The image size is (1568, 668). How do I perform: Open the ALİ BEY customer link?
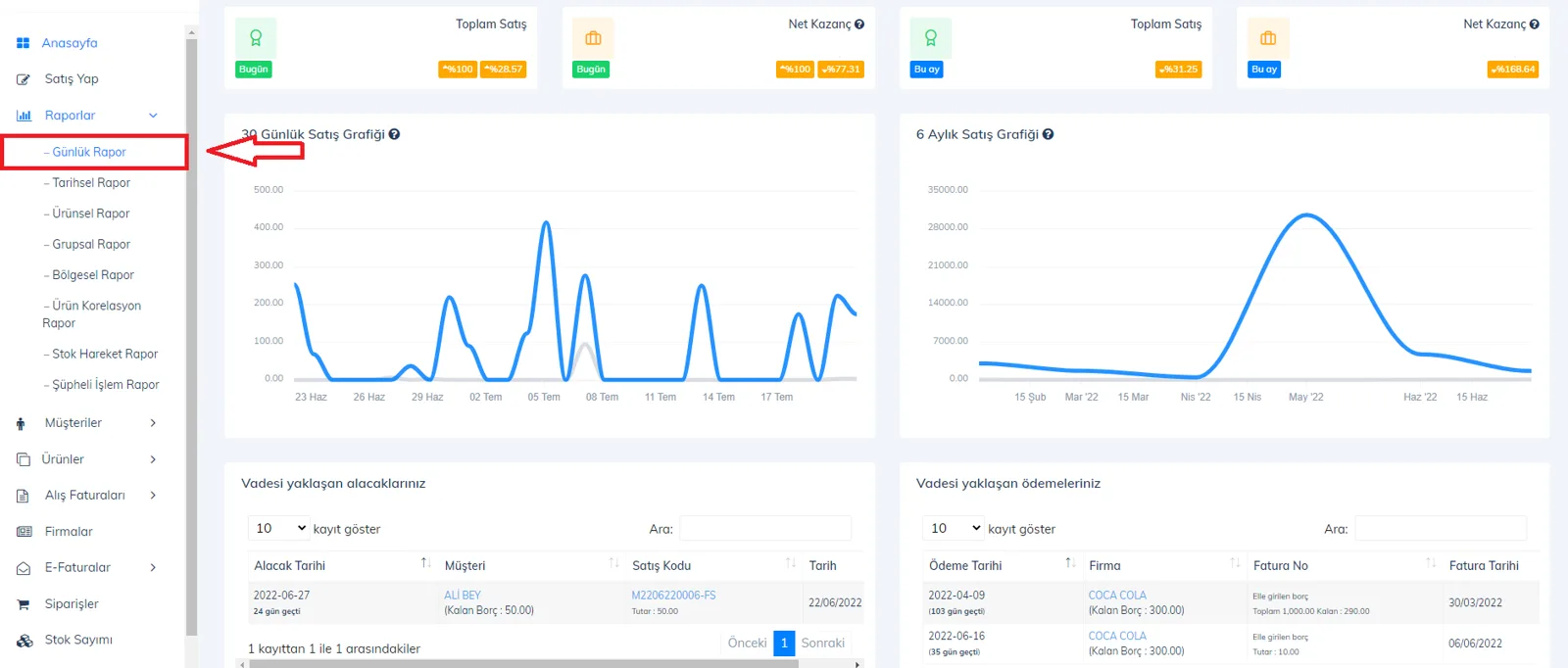click(x=463, y=596)
